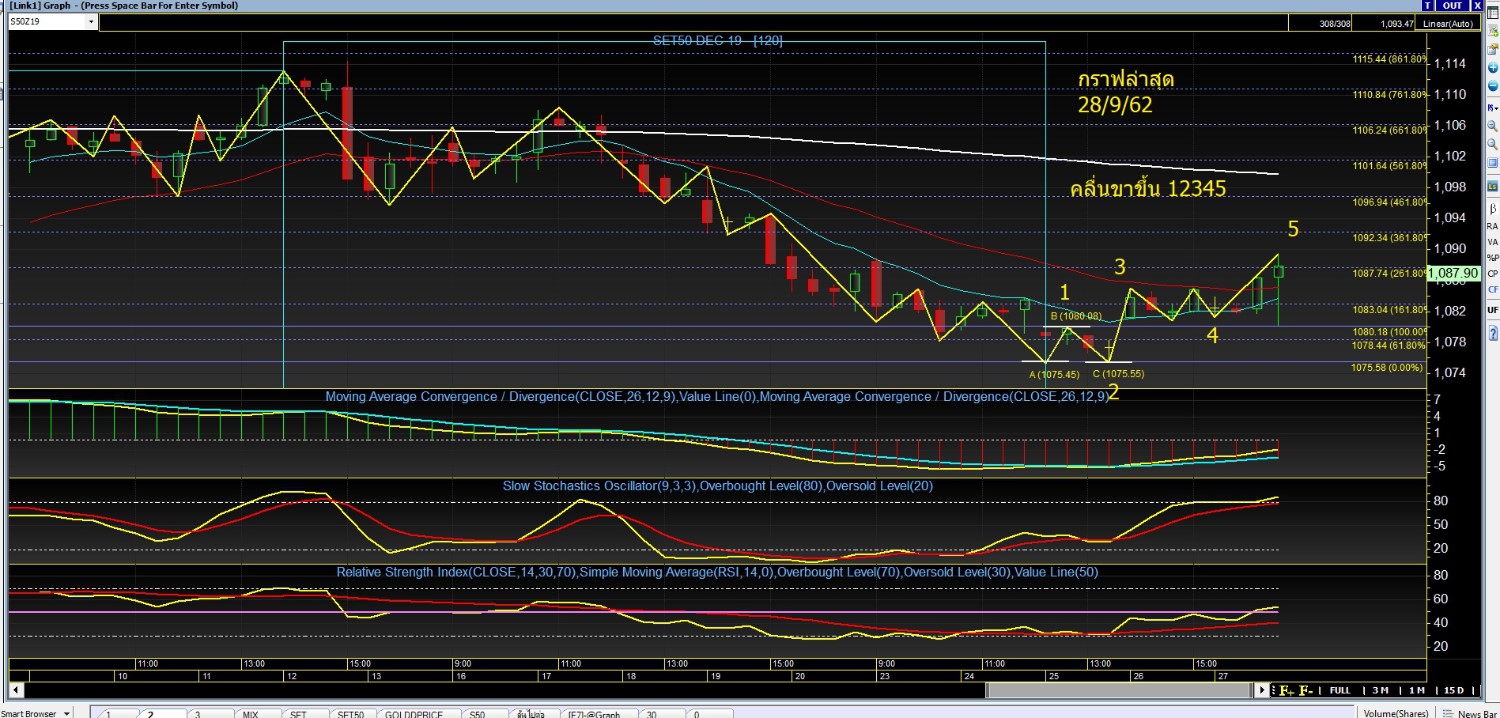Click the scroll right arrow of chart scrollbar
The height and width of the screenshot is (718, 1500).
click(1262, 690)
